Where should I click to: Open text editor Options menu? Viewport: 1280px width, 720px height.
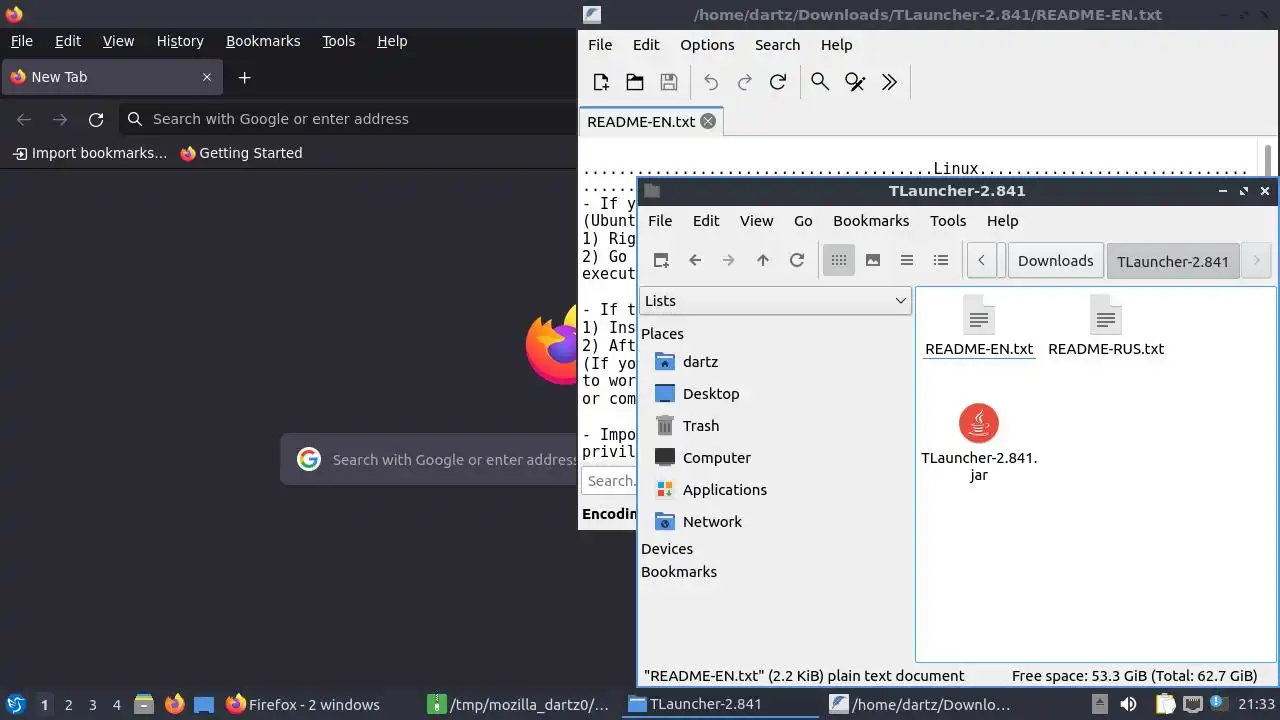tap(707, 45)
